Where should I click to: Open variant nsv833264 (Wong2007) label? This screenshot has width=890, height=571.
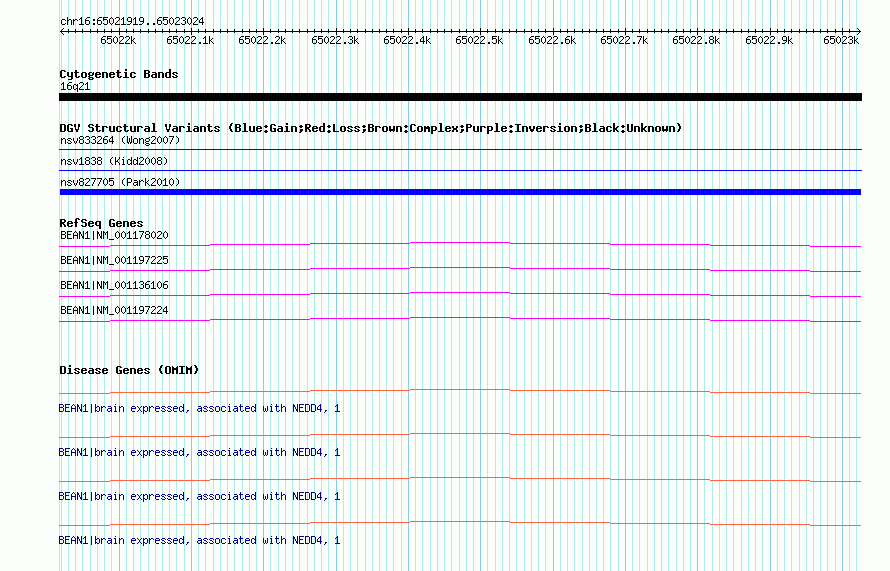[x=120, y=140]
